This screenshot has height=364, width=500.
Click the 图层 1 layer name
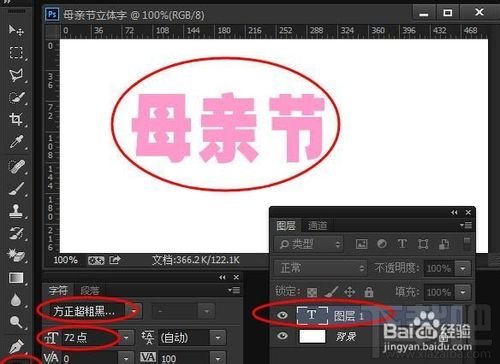[348, 315]
